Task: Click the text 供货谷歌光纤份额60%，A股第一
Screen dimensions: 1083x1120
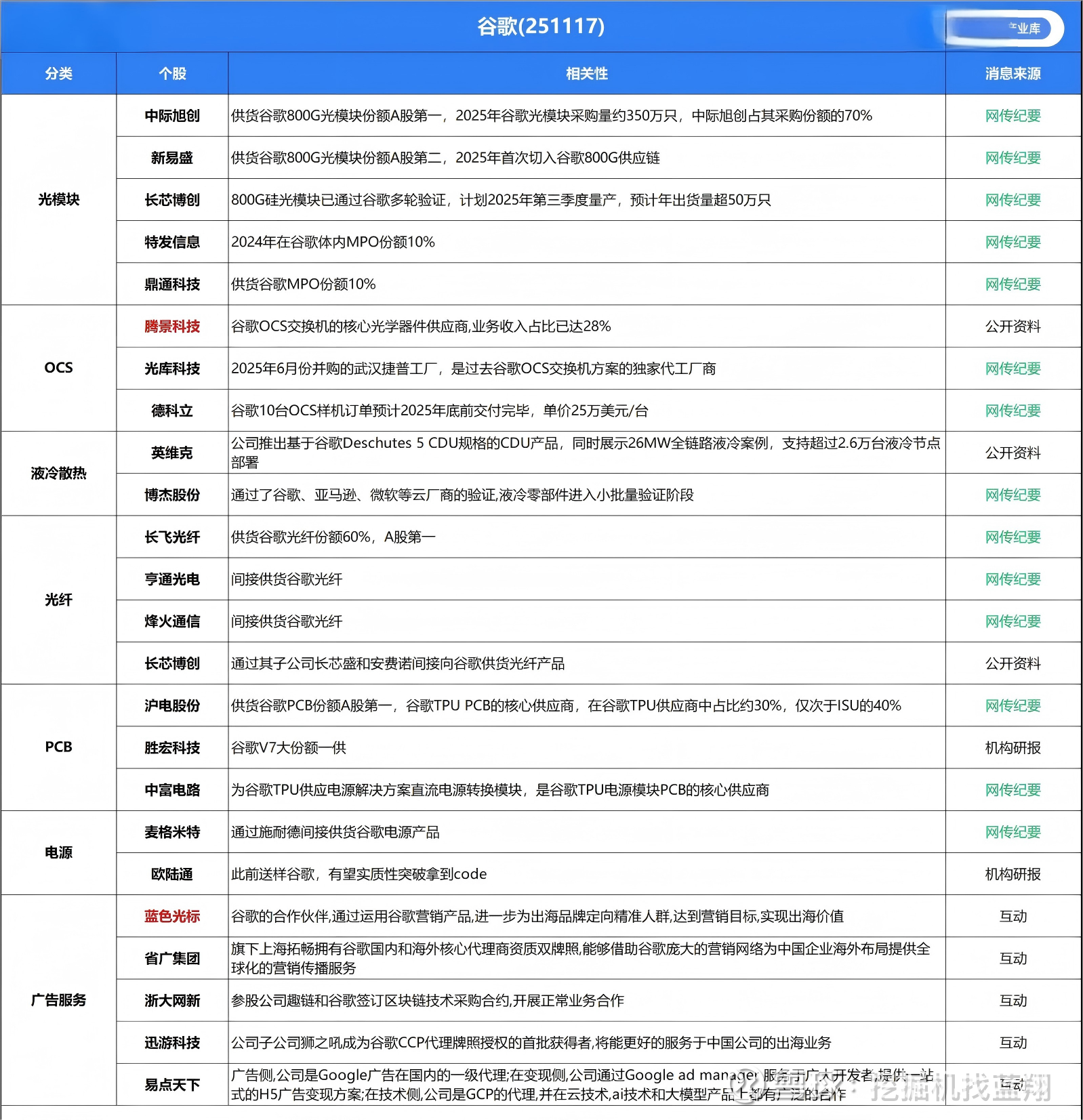Action: pyautogui.click(x=333, y=537)
